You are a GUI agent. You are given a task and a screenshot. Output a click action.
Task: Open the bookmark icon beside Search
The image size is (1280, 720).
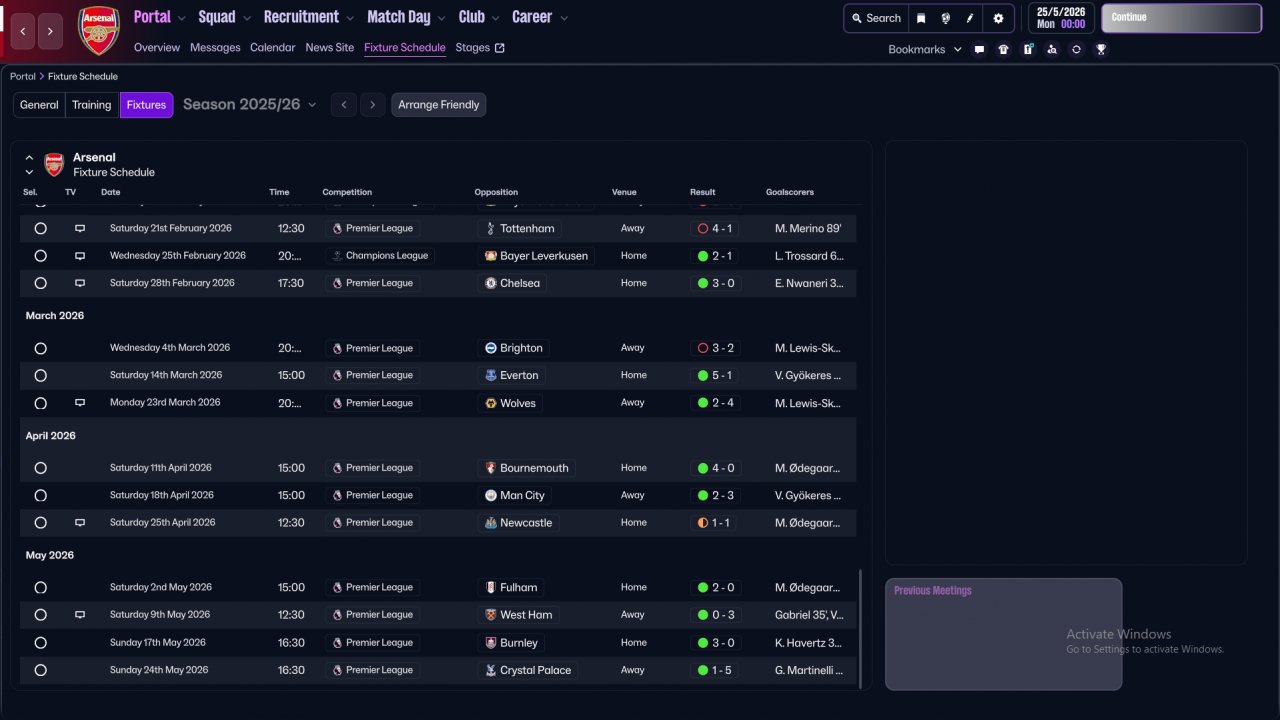click(921, 18)
